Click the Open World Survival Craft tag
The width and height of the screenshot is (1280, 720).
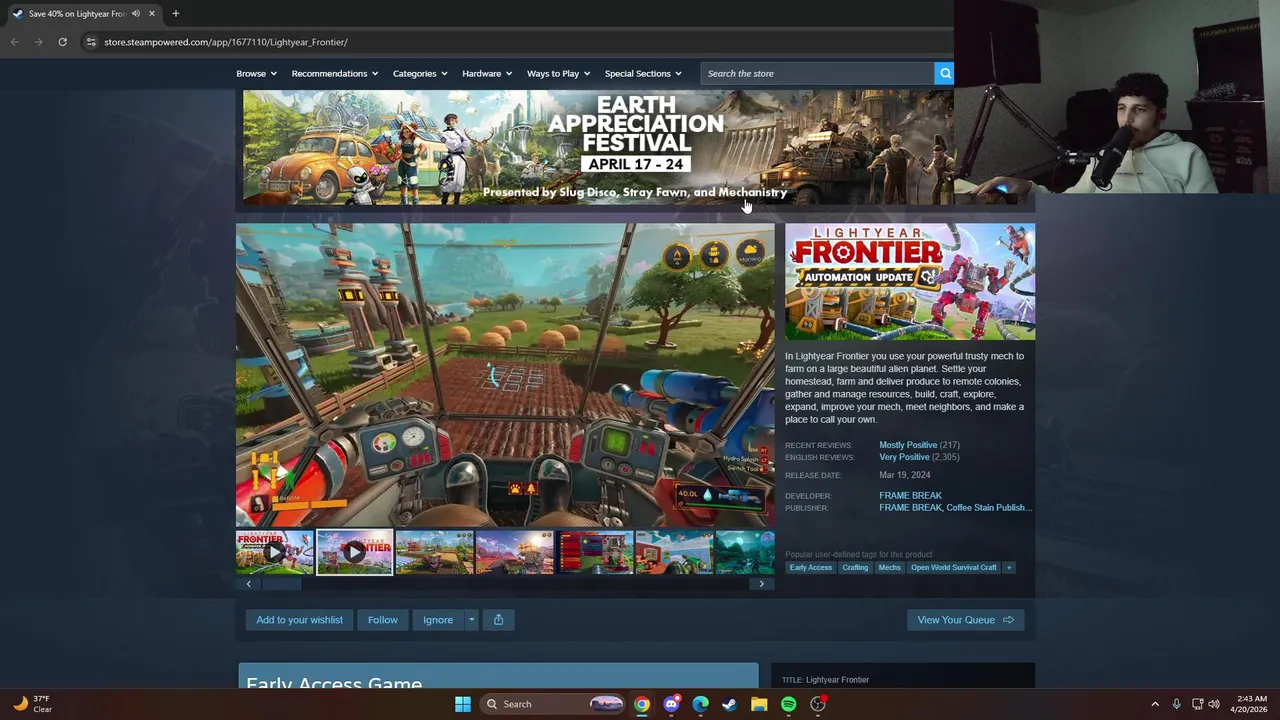point(953,568)
